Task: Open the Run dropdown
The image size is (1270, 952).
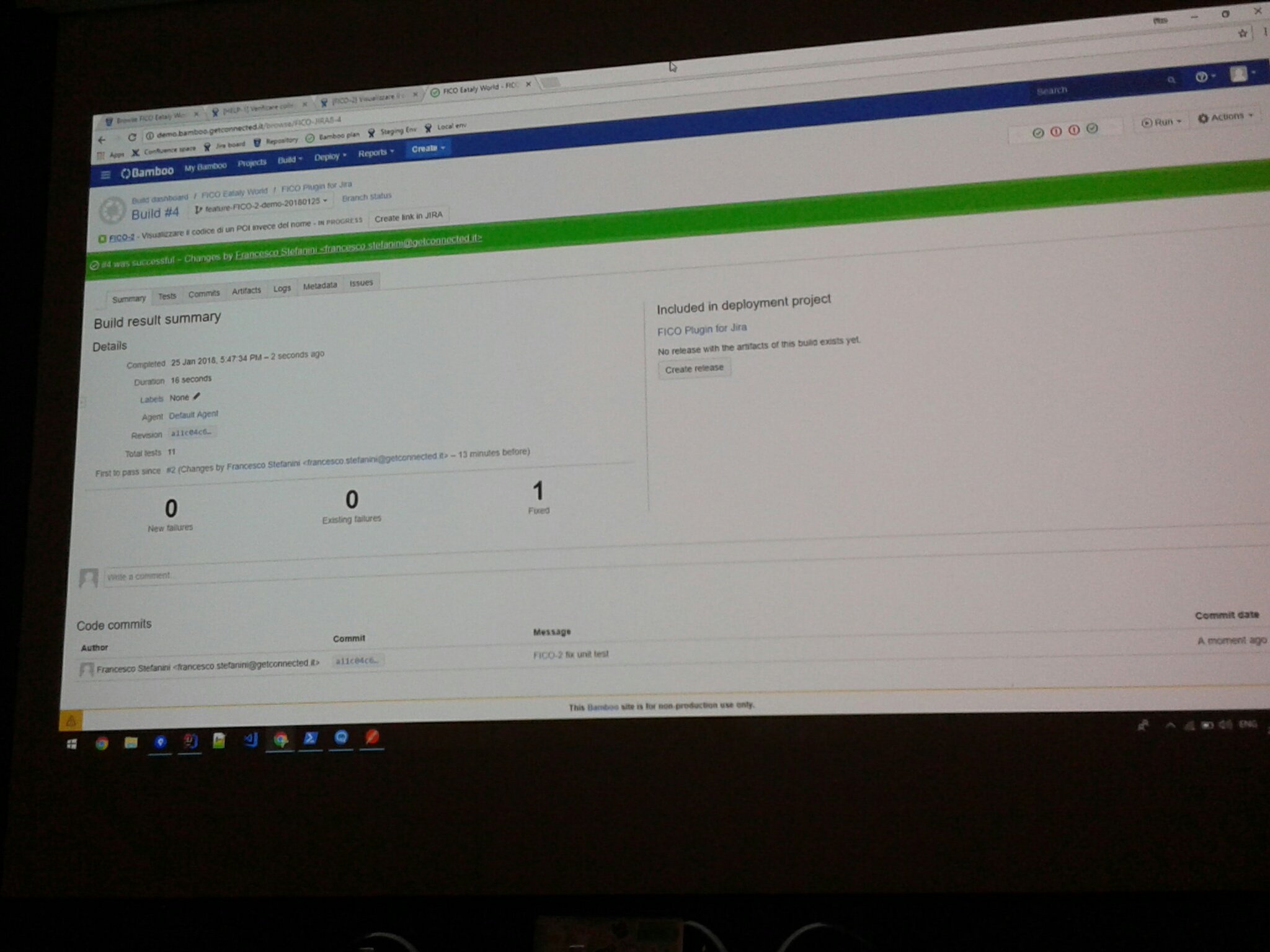Action: pyautogui.click(x=1162, y=122)
